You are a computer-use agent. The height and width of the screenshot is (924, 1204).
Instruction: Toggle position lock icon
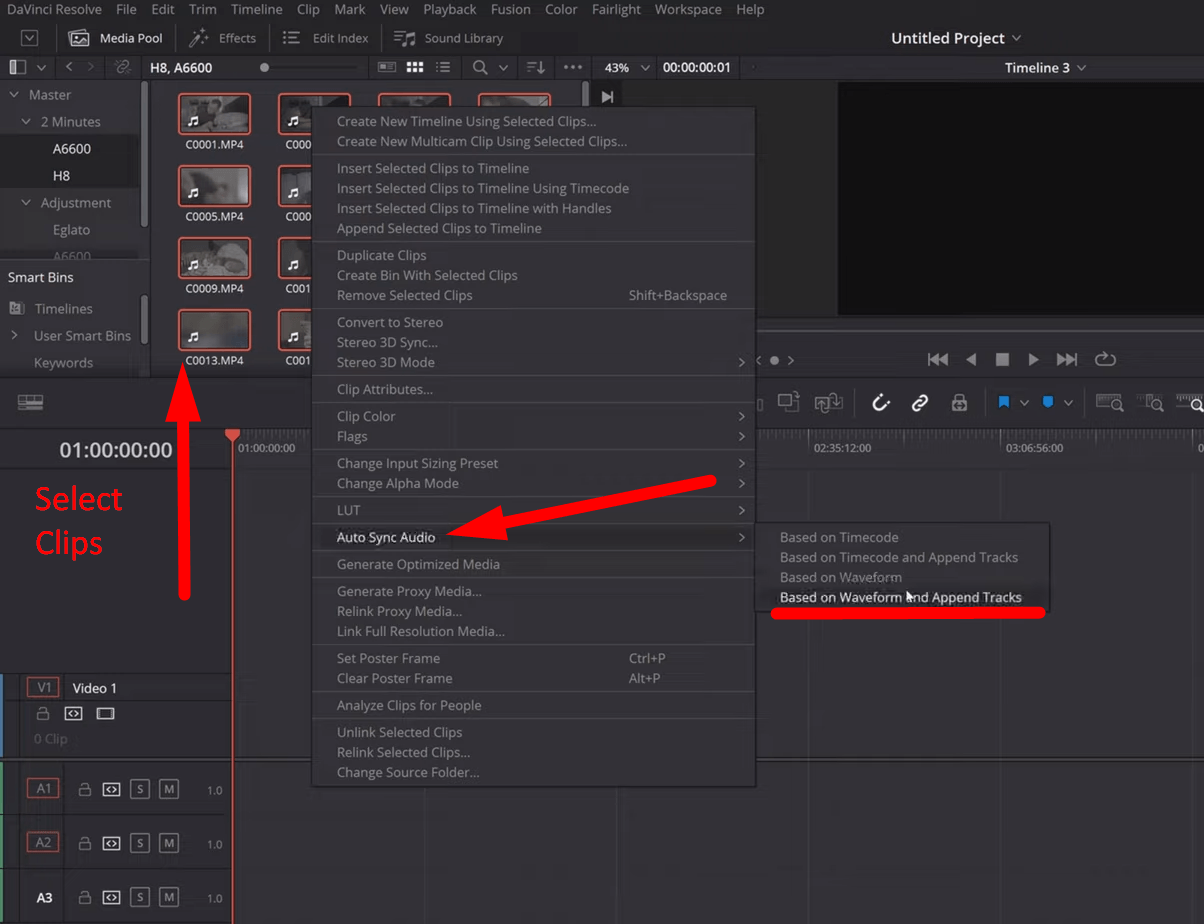[x=959, y=402]
